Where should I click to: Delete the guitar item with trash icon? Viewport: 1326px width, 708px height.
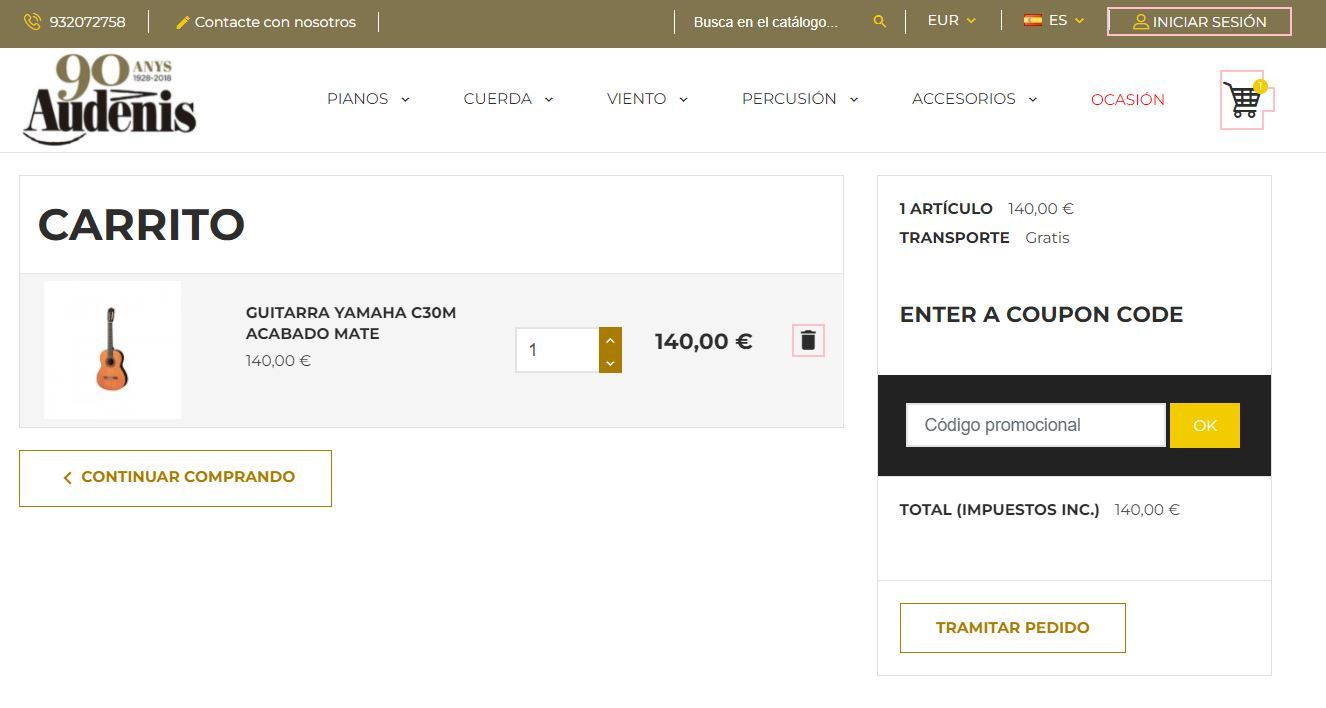(x=809, y=341)
